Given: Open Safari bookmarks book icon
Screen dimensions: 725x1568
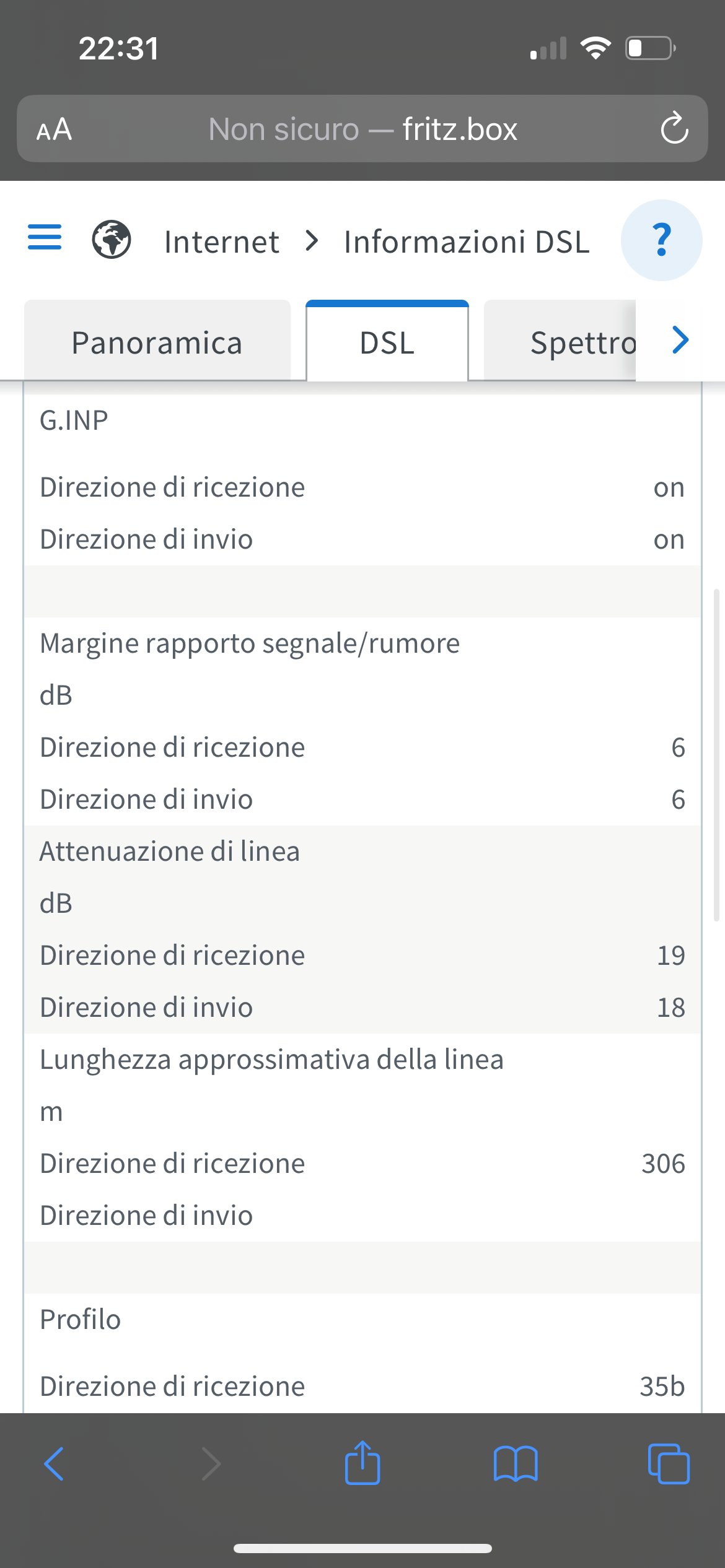Looking at the screenshot, I should (516, 1464).
